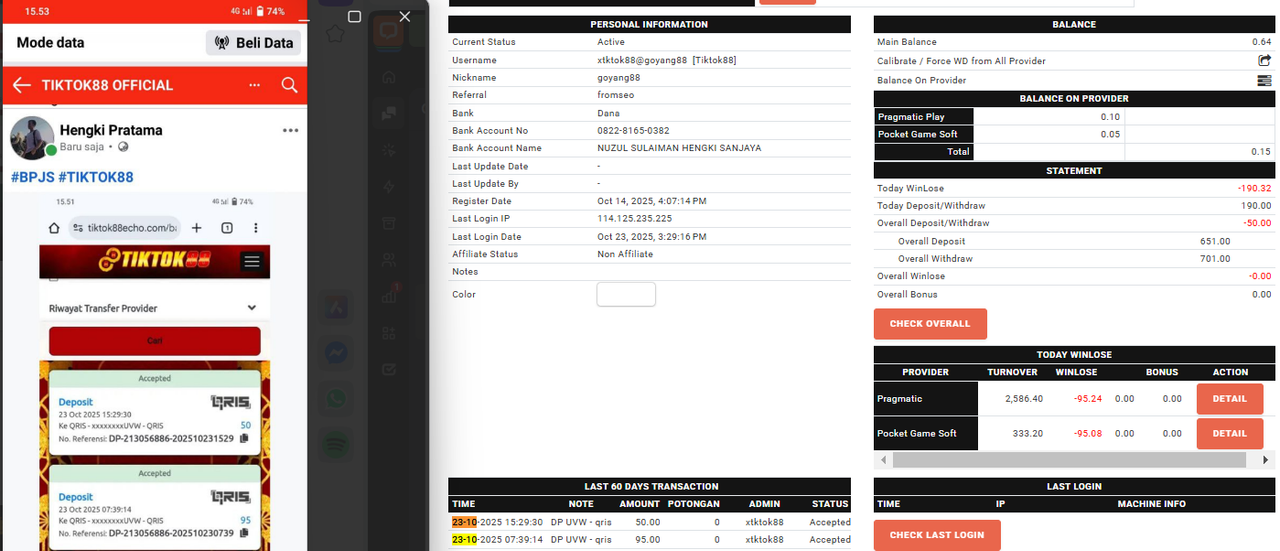The width and height of the screenshot is (1280, 551).
Task: Click the Pragmatic turnover value 2,586.40
Action: [x=1025, y=399]
